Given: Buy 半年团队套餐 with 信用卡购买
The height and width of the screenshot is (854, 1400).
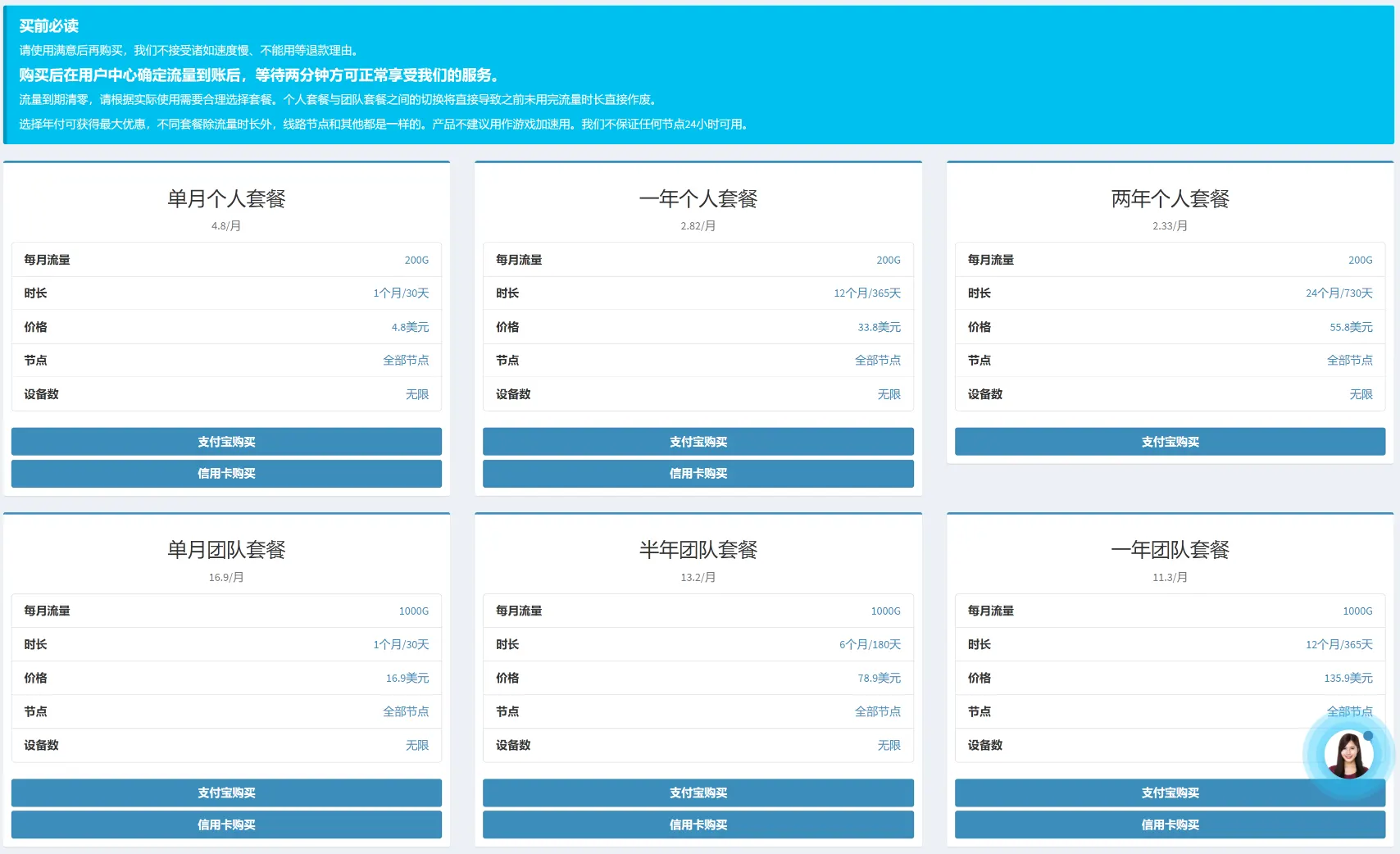Looking at the screenshot, I should click(698, 824).
